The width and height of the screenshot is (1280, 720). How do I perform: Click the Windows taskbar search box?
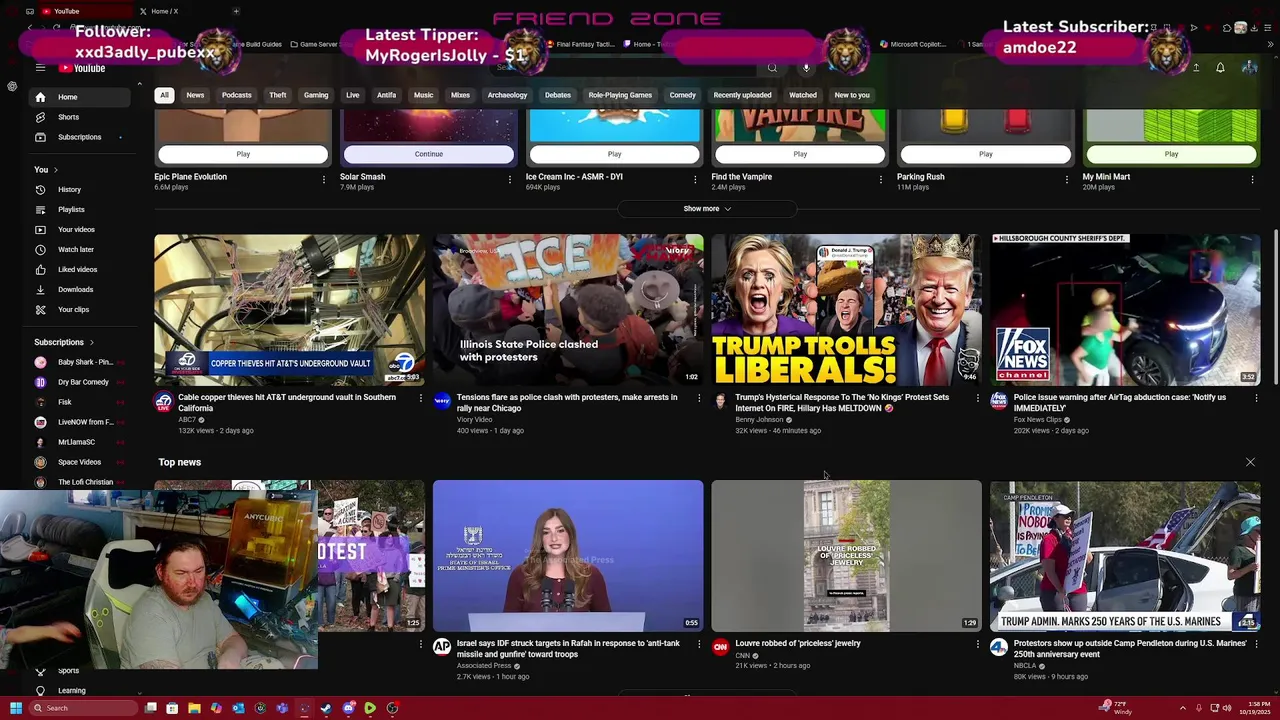[x=82, y=708]
